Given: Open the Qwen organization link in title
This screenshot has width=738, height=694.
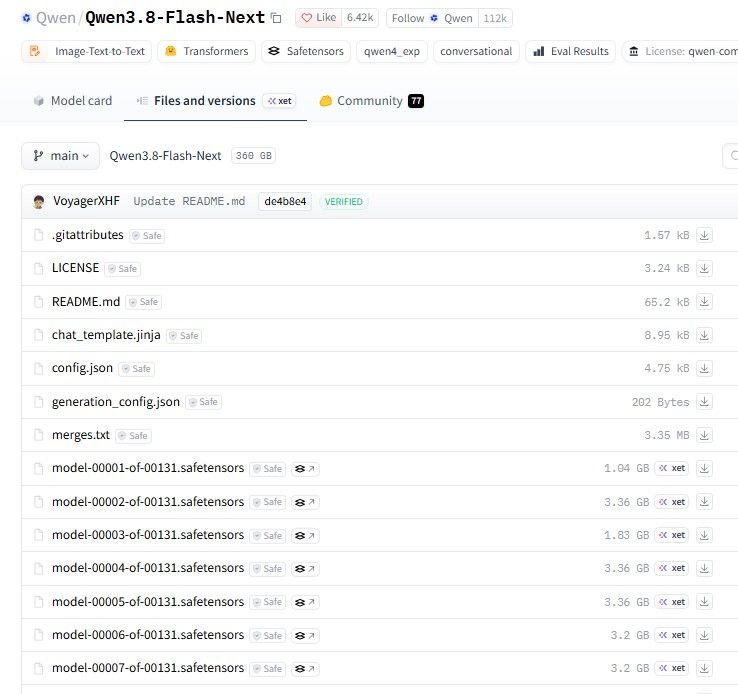Looking at the screenshot, I should point(56,18).
